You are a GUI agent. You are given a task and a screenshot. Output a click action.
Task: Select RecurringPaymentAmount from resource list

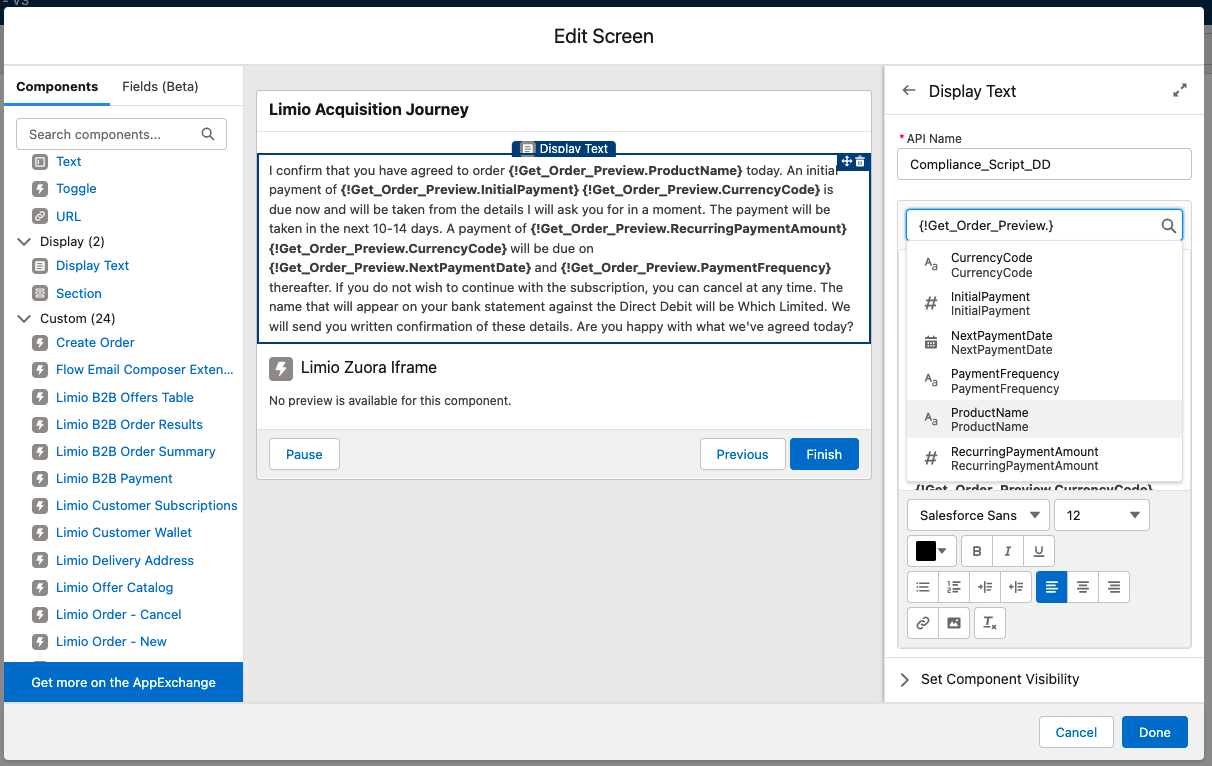click(x=1044, y=459)
